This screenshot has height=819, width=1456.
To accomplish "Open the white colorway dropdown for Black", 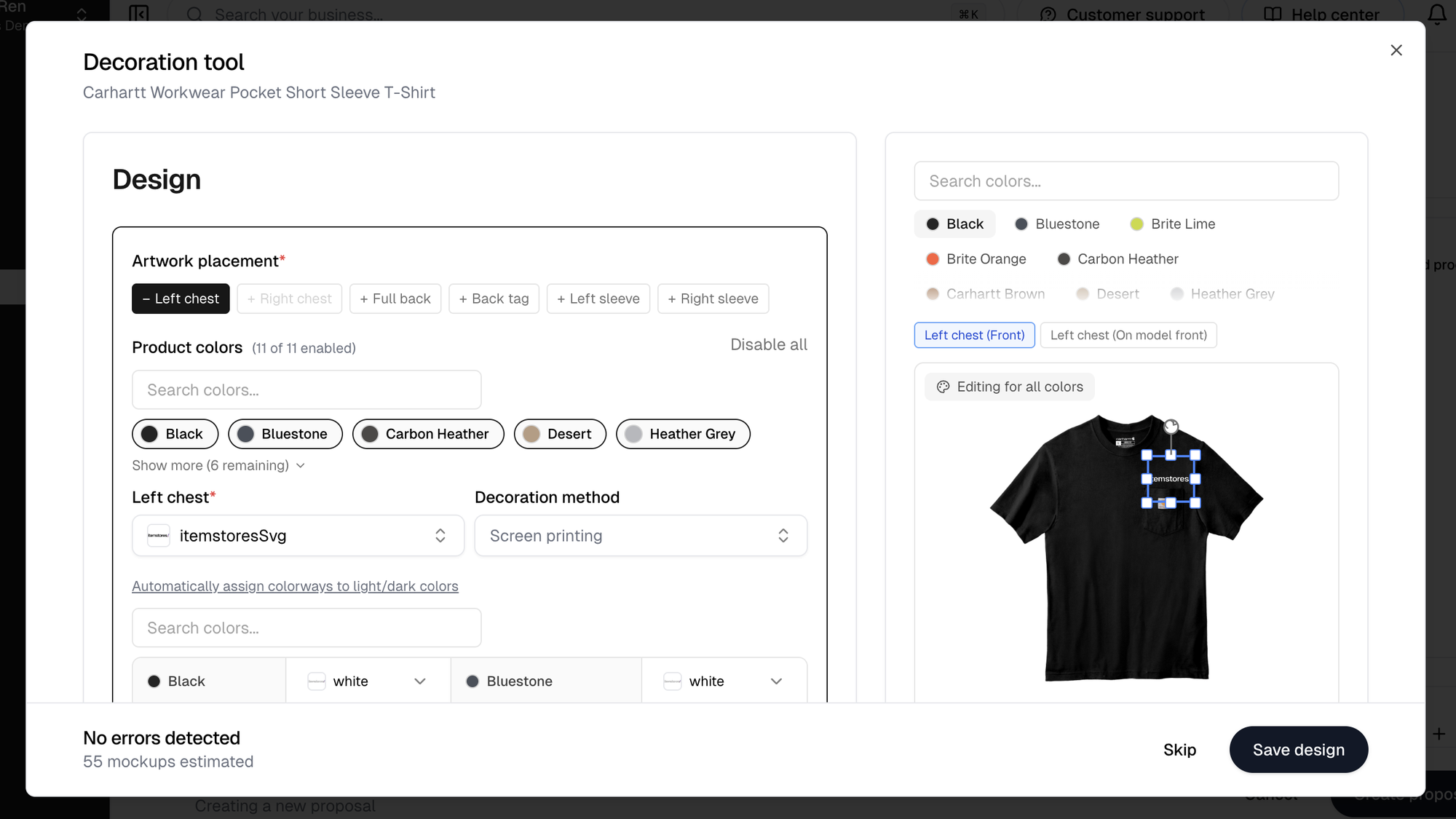I will tap(368, 681).
